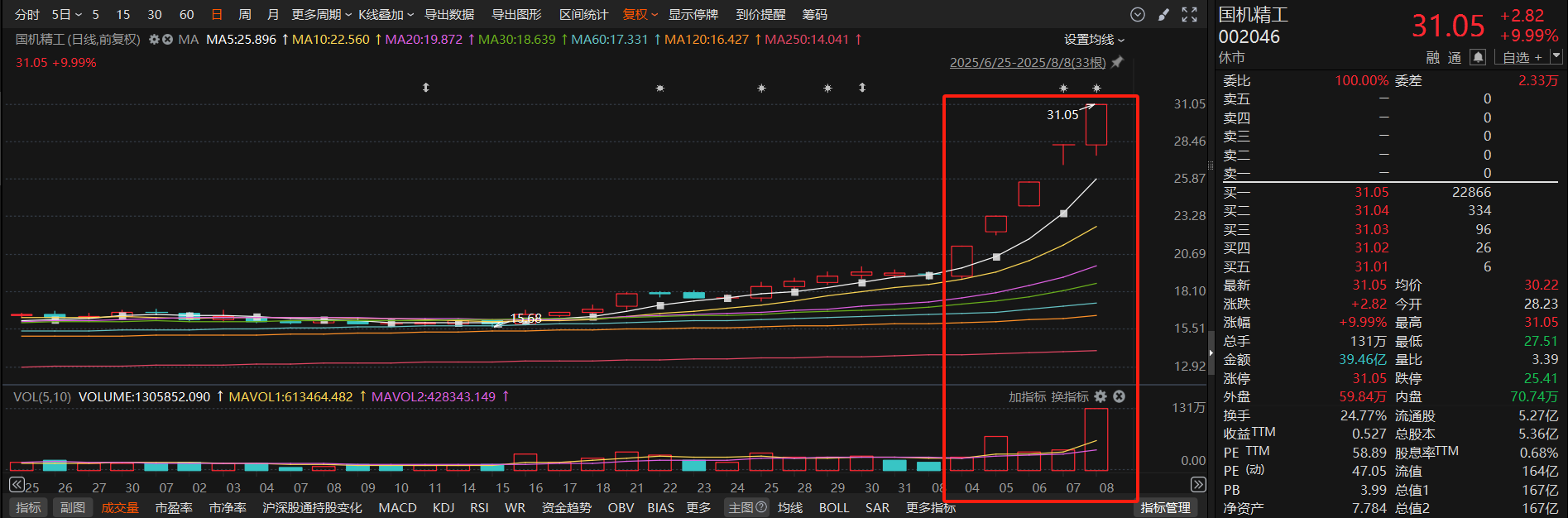1568x518 pixels.
Task: Click the 导出数据 export data button
Action: pyautogui.click(x=449, y=15)
